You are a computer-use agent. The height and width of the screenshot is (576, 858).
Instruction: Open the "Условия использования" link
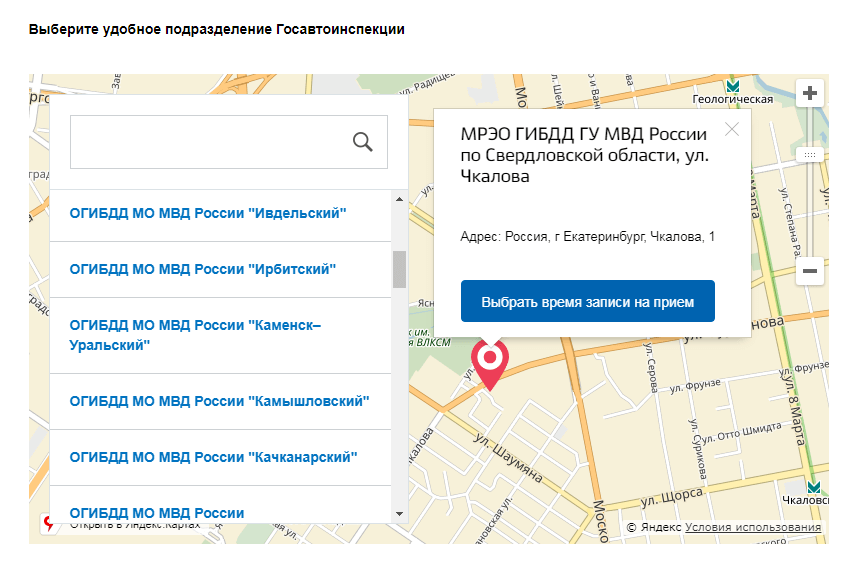click(x=753, y=527)
